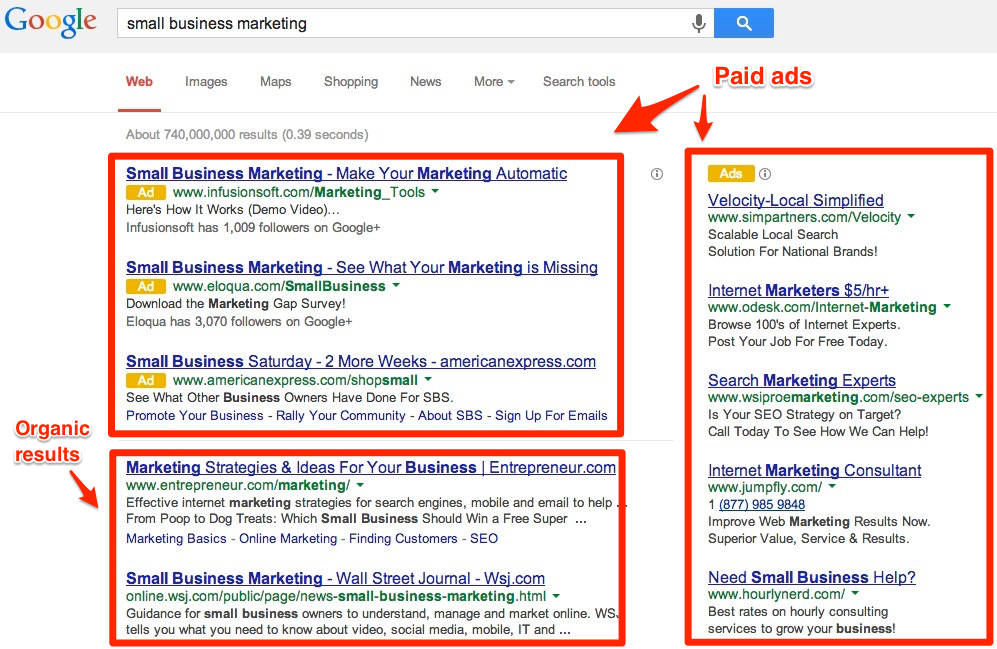Click the Google logo to return home
This screenshot has width=997, height=649.
click(51, 22)
